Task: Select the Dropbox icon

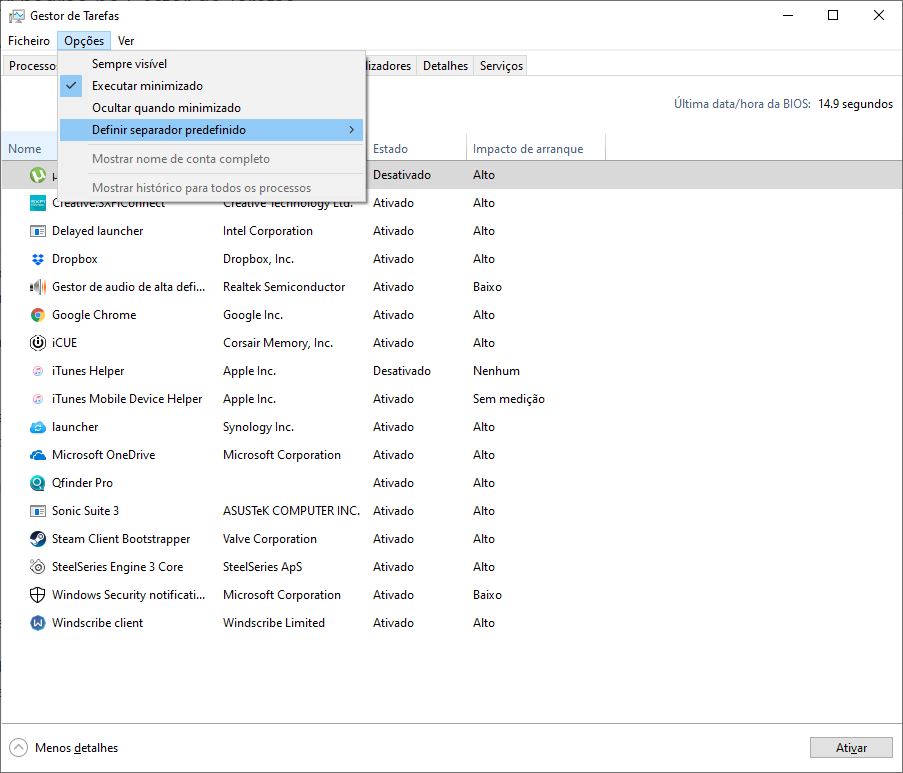Action: click(x=37, y=259)
